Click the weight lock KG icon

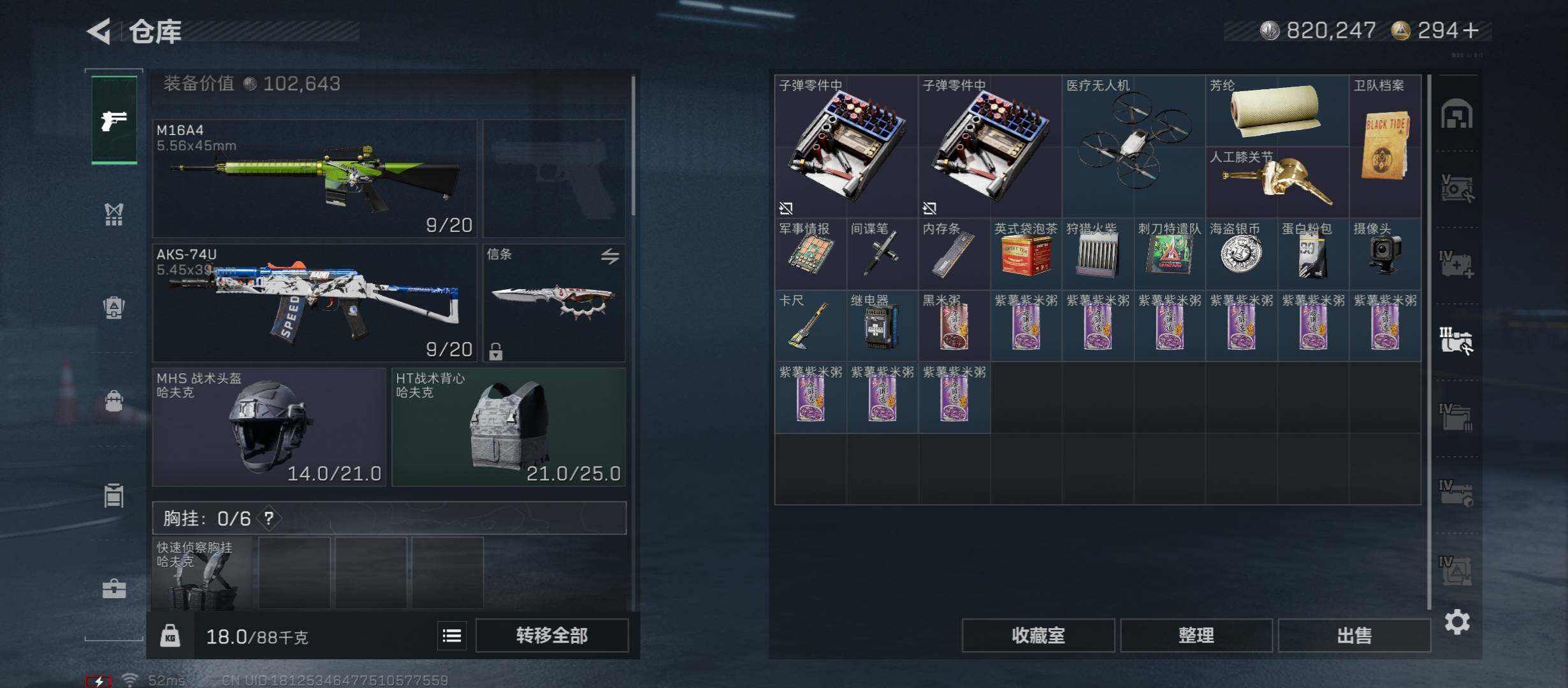(170, 636)
